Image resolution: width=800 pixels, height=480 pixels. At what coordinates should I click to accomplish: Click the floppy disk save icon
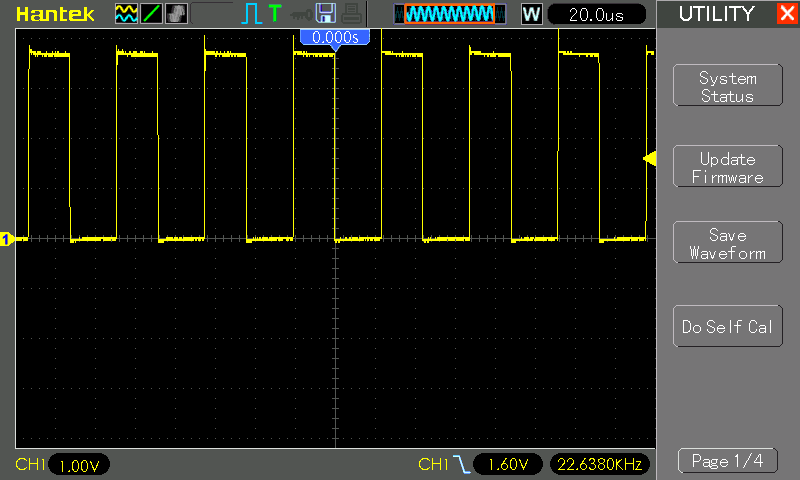click(x=325, y=14)
